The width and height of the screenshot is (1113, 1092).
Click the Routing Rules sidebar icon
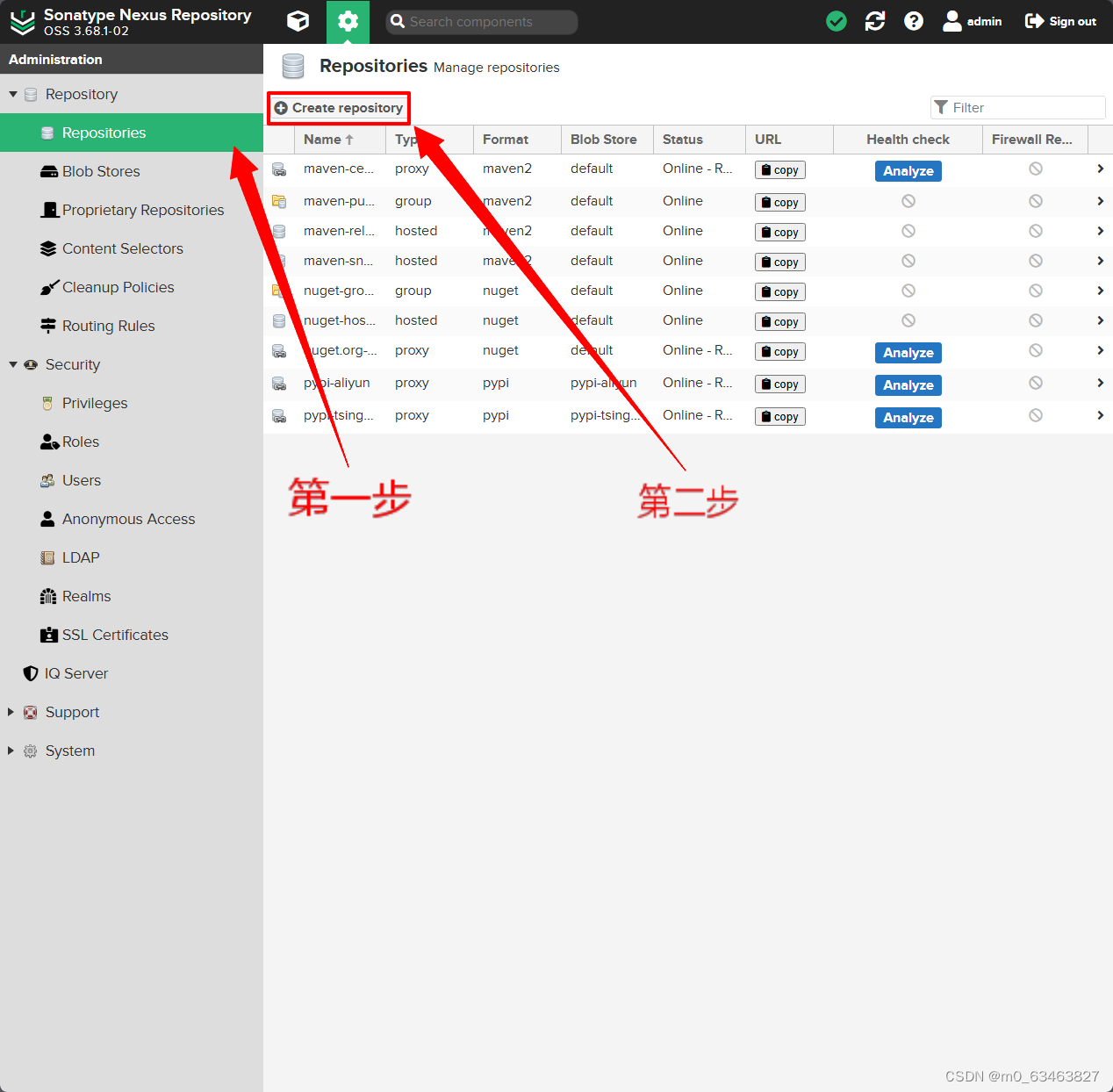(x=47, y=326)
